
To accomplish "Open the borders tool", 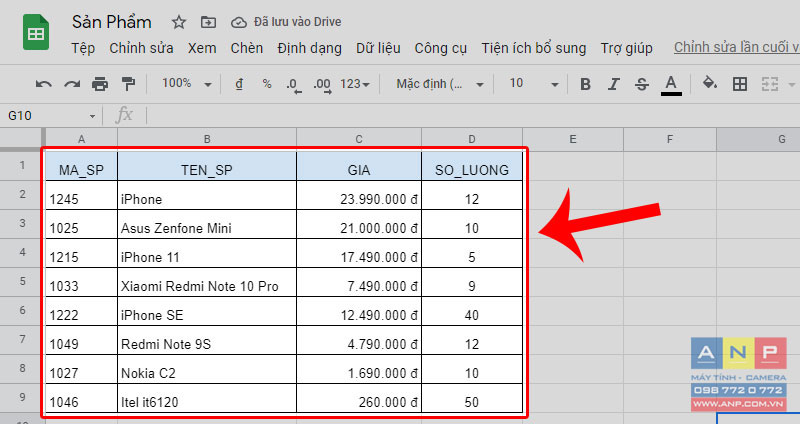I will (x=740, y=84).
